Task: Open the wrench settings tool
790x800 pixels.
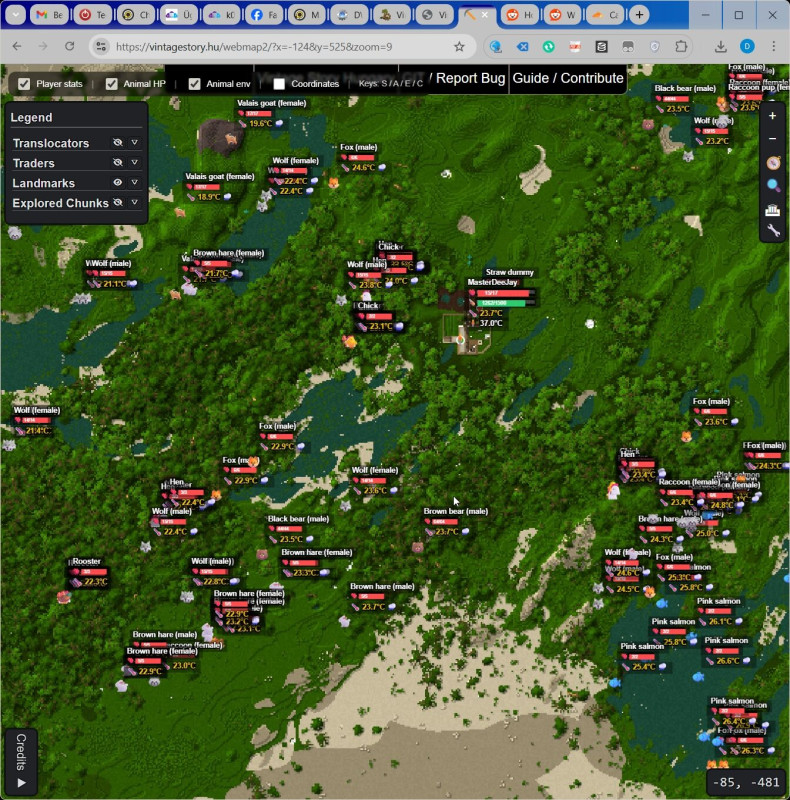Action: 773,231
